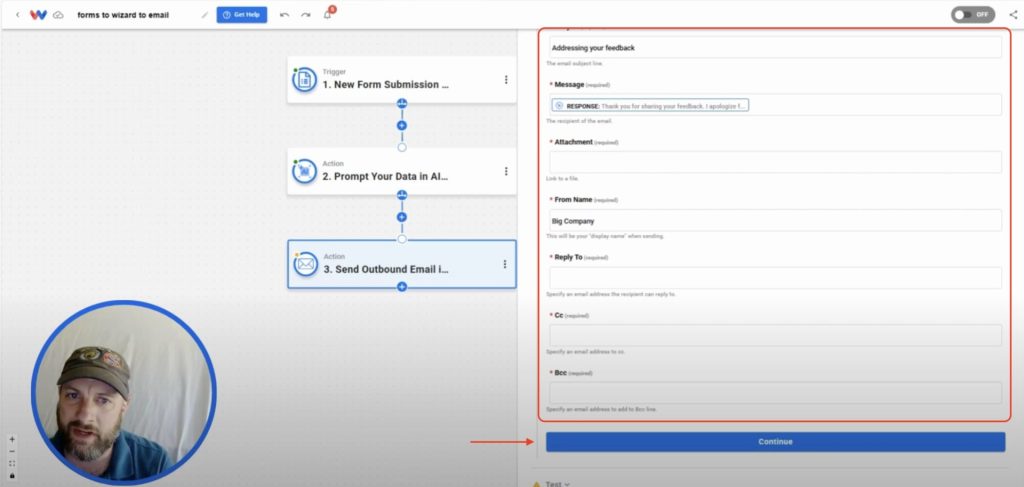
Task: Click the Cc input field
Action: coord(775,336)
